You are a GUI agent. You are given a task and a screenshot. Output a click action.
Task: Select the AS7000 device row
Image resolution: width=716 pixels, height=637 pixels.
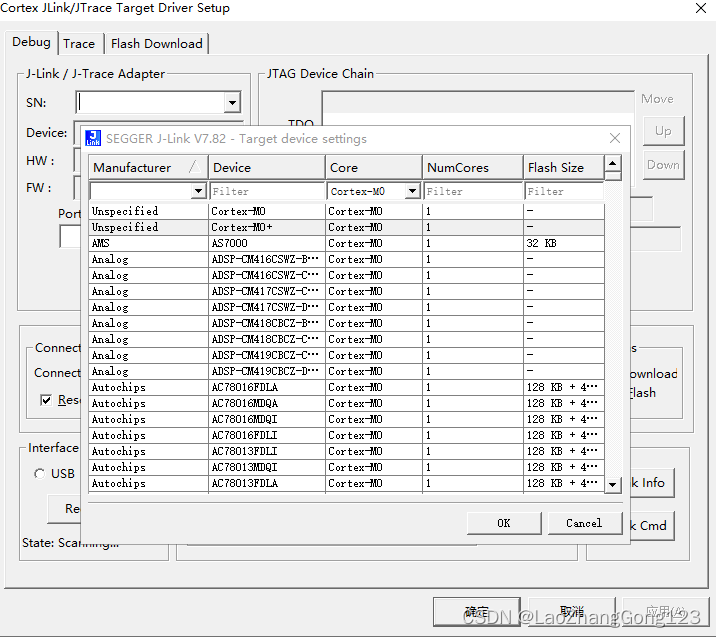[x=346, y=243]
